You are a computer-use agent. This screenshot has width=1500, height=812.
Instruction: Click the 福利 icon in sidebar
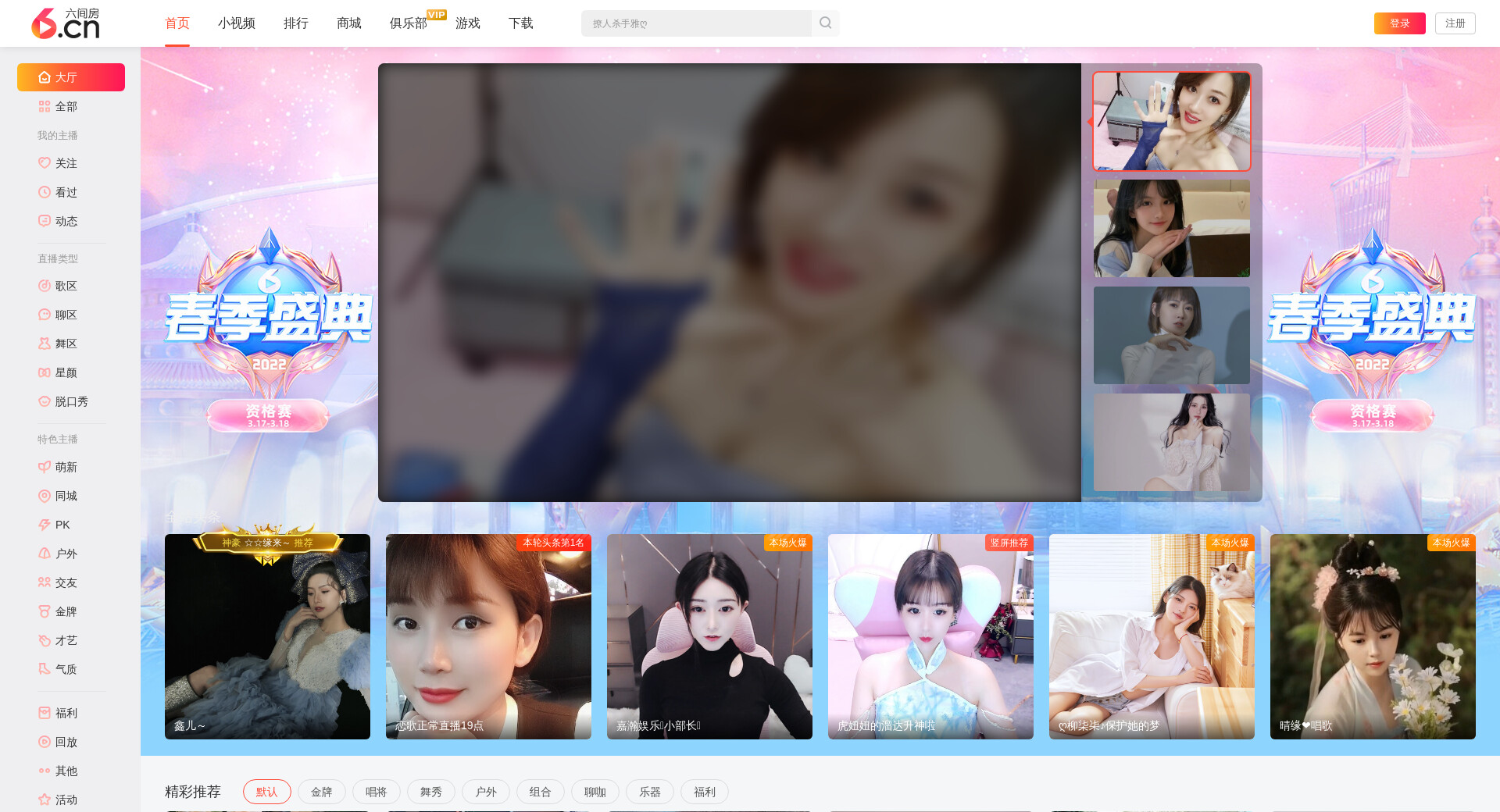tap(45, 713)
